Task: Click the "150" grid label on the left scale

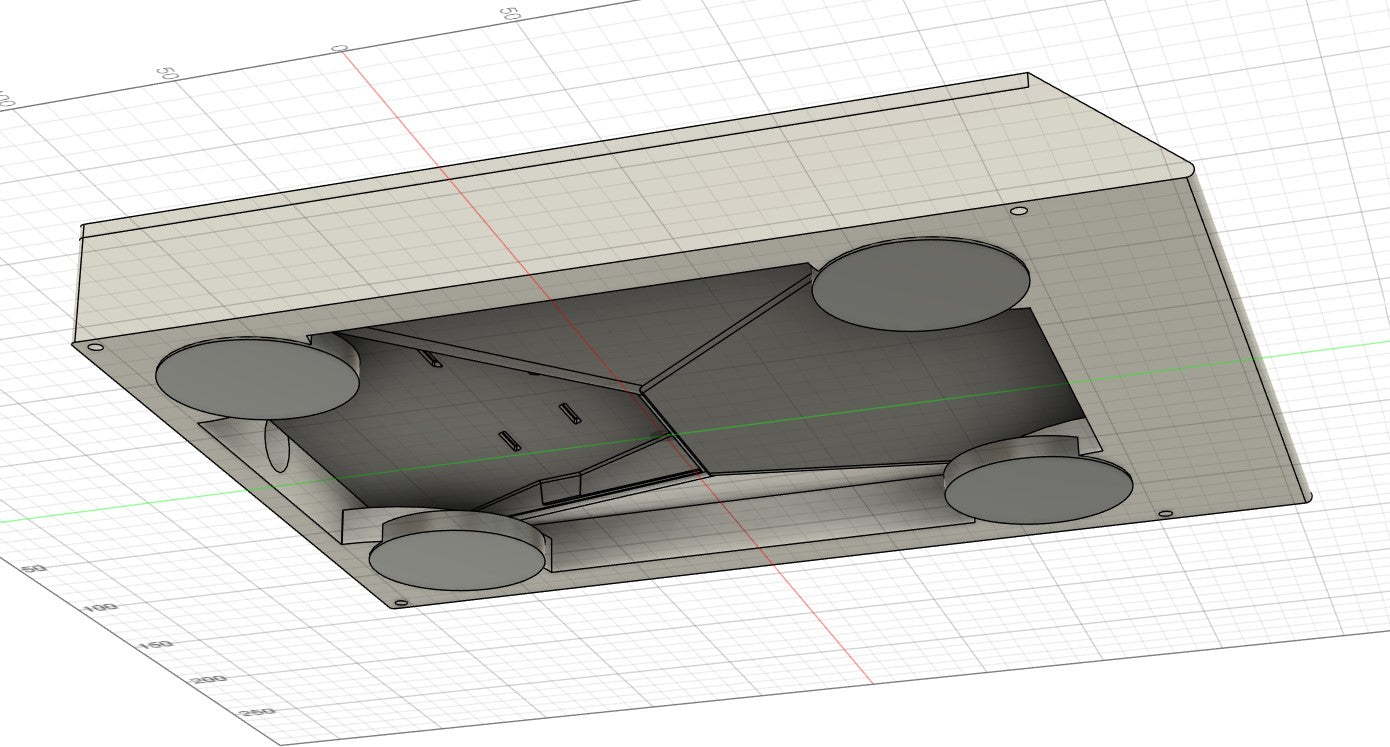Action: pyautogui.click(x=156, y=644)
